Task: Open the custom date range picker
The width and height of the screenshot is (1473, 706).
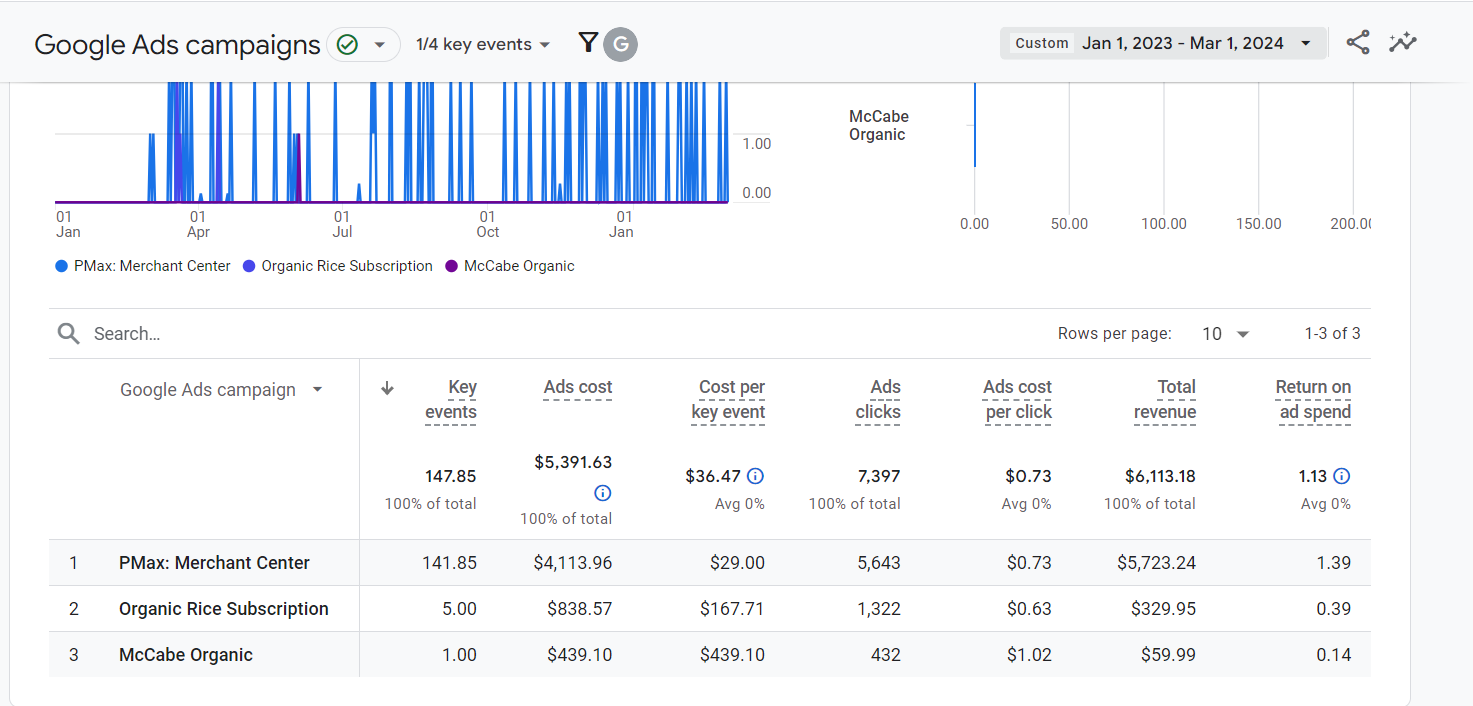Action: click(x=1164, y=43)
